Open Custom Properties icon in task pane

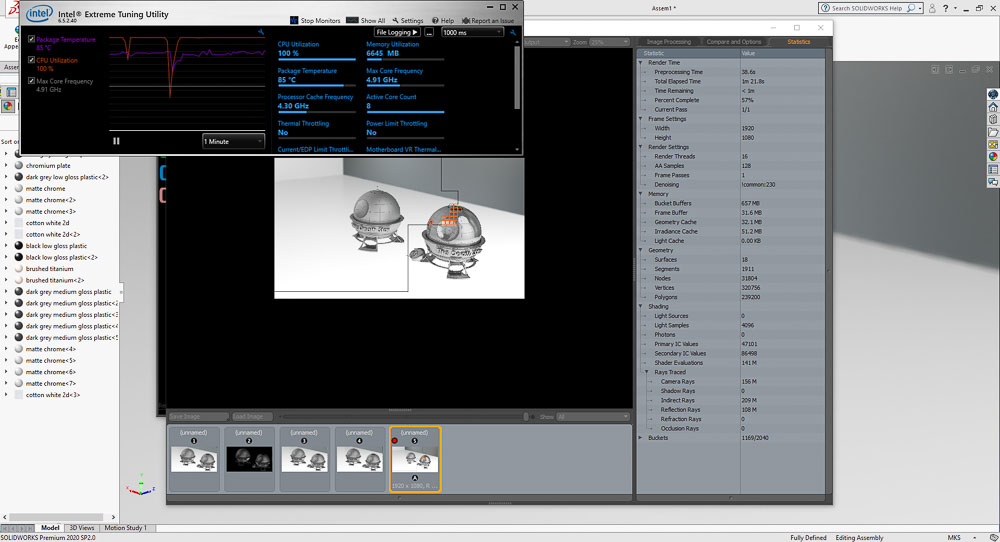click(x=993, y=170)
